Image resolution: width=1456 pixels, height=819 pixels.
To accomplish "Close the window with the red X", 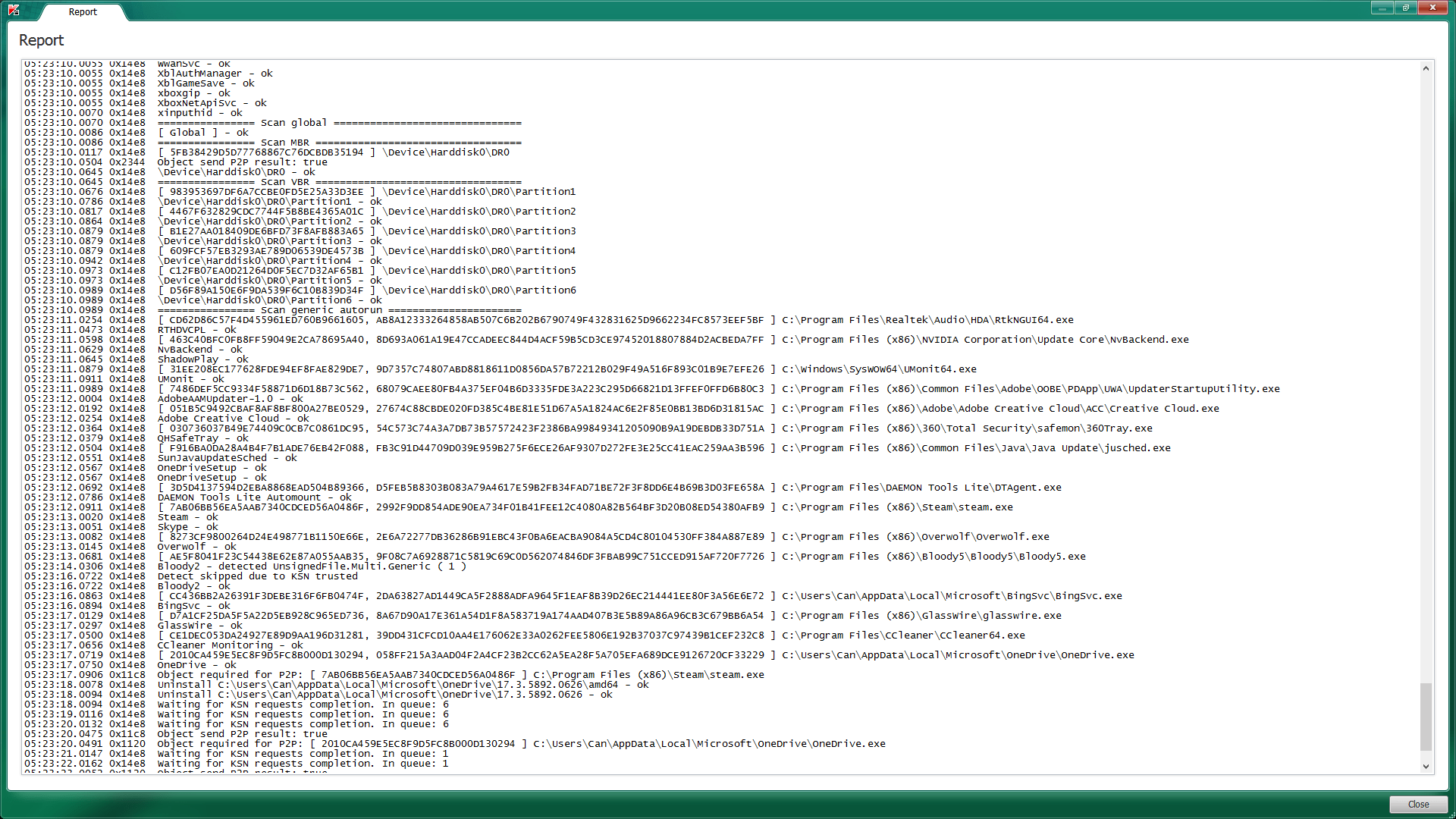I will [x=1432, y=8].
